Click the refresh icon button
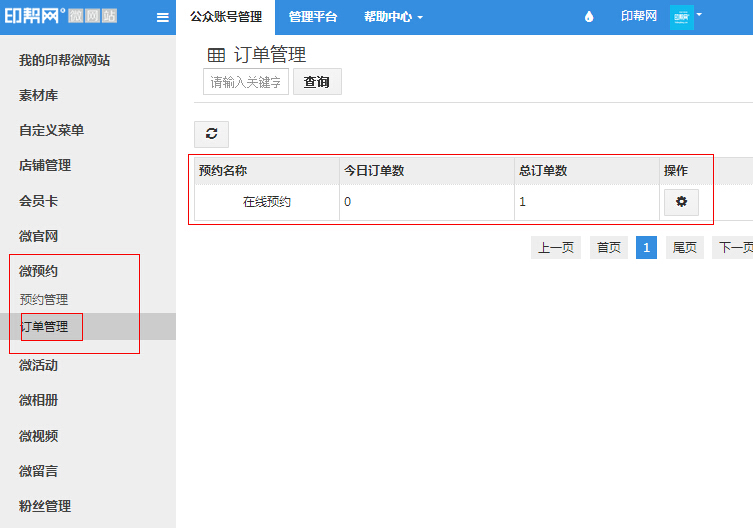753x528 pixels. [x=211, y=134]
